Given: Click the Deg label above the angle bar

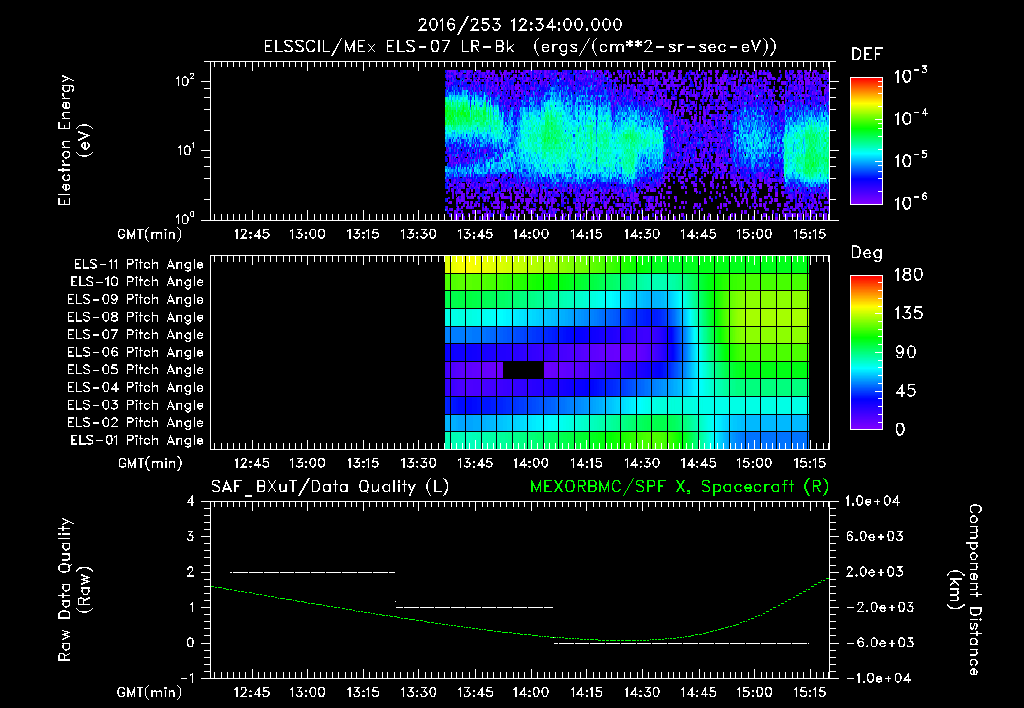Looking at the screenshot, I should (866, 253).
